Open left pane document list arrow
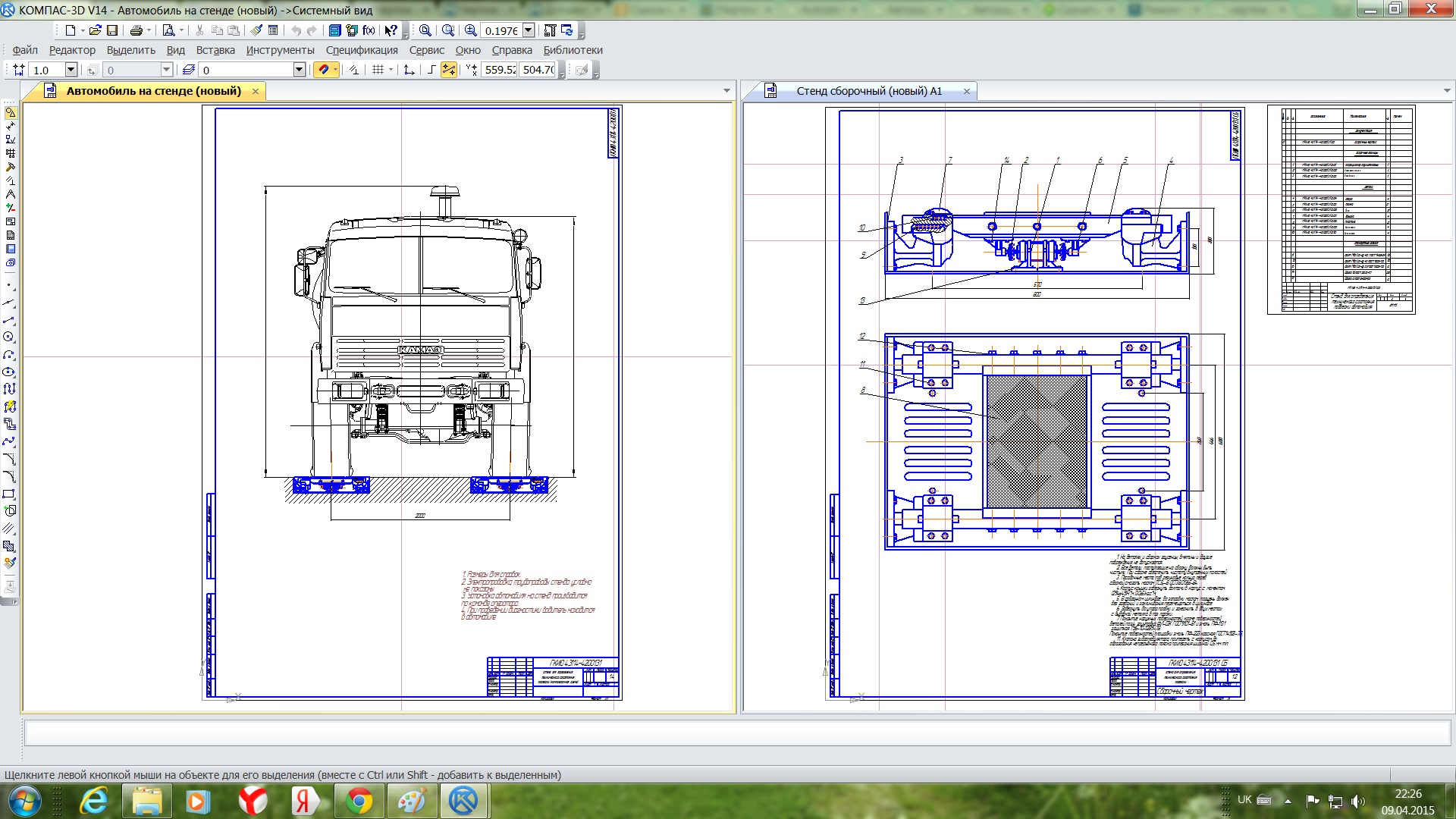This screenshot has width=1456, height=819. (x=726, y=91)
